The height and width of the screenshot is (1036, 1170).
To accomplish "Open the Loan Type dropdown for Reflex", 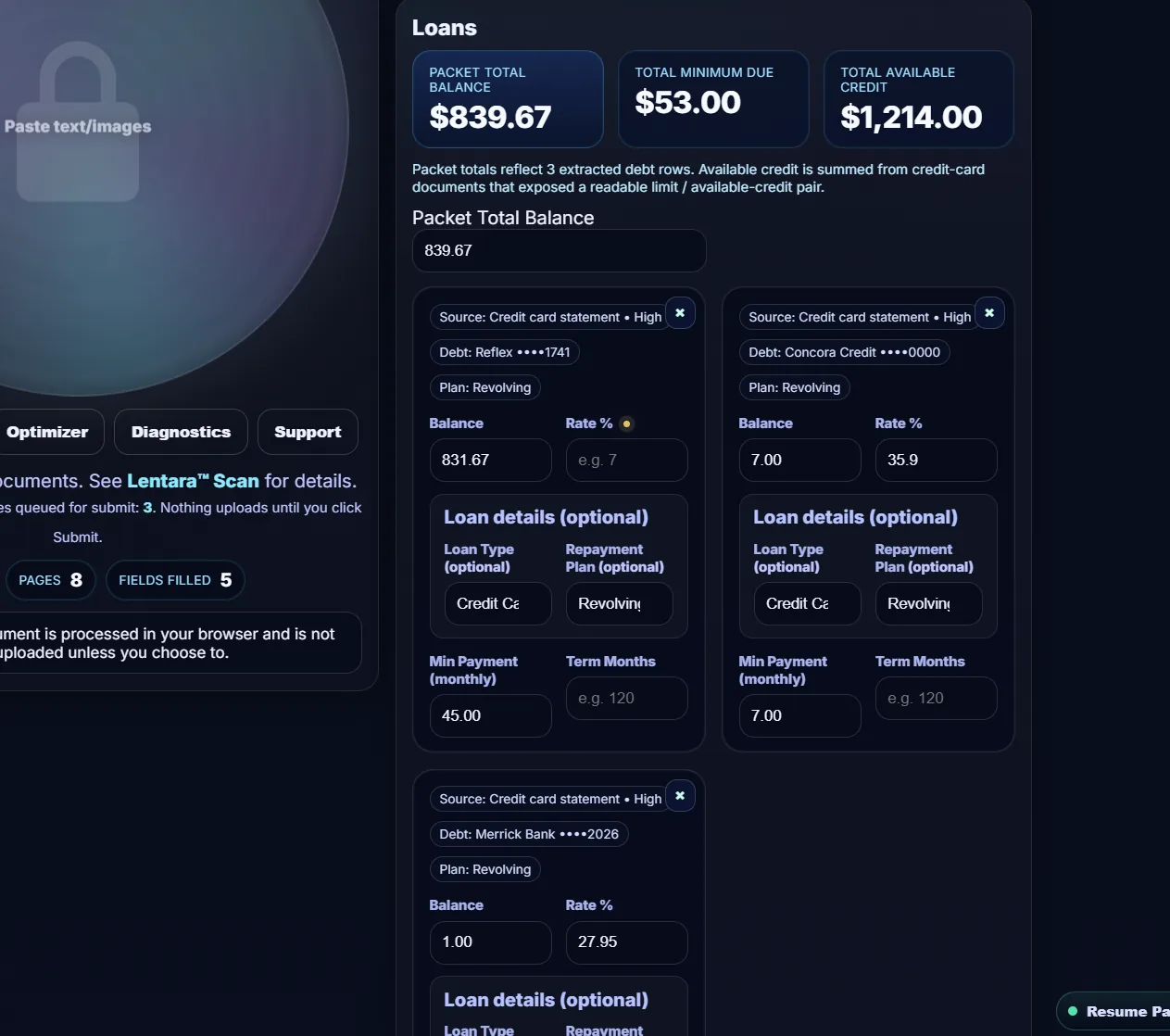I will tap(497, 603).
